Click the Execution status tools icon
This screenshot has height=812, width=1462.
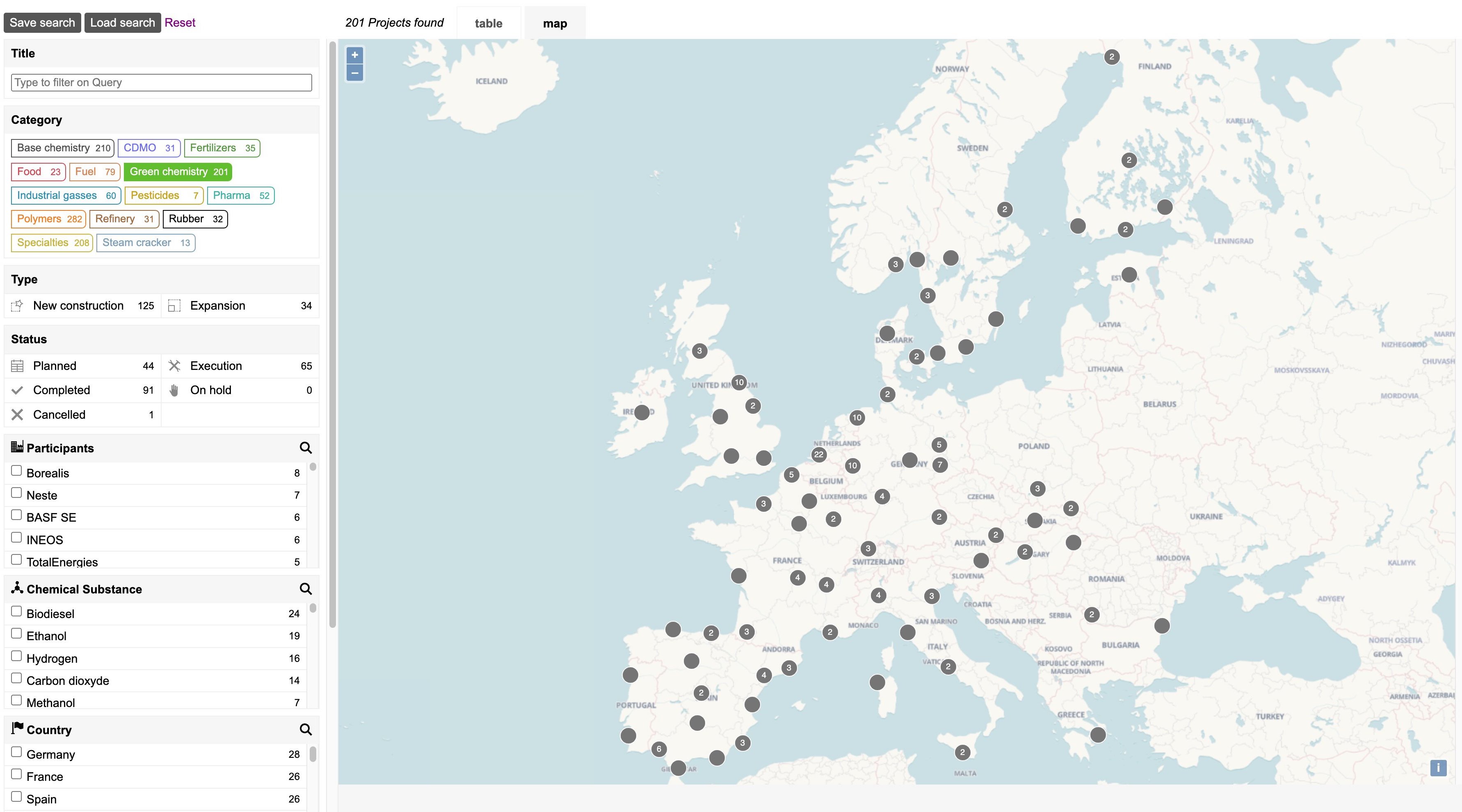[175, 365]
